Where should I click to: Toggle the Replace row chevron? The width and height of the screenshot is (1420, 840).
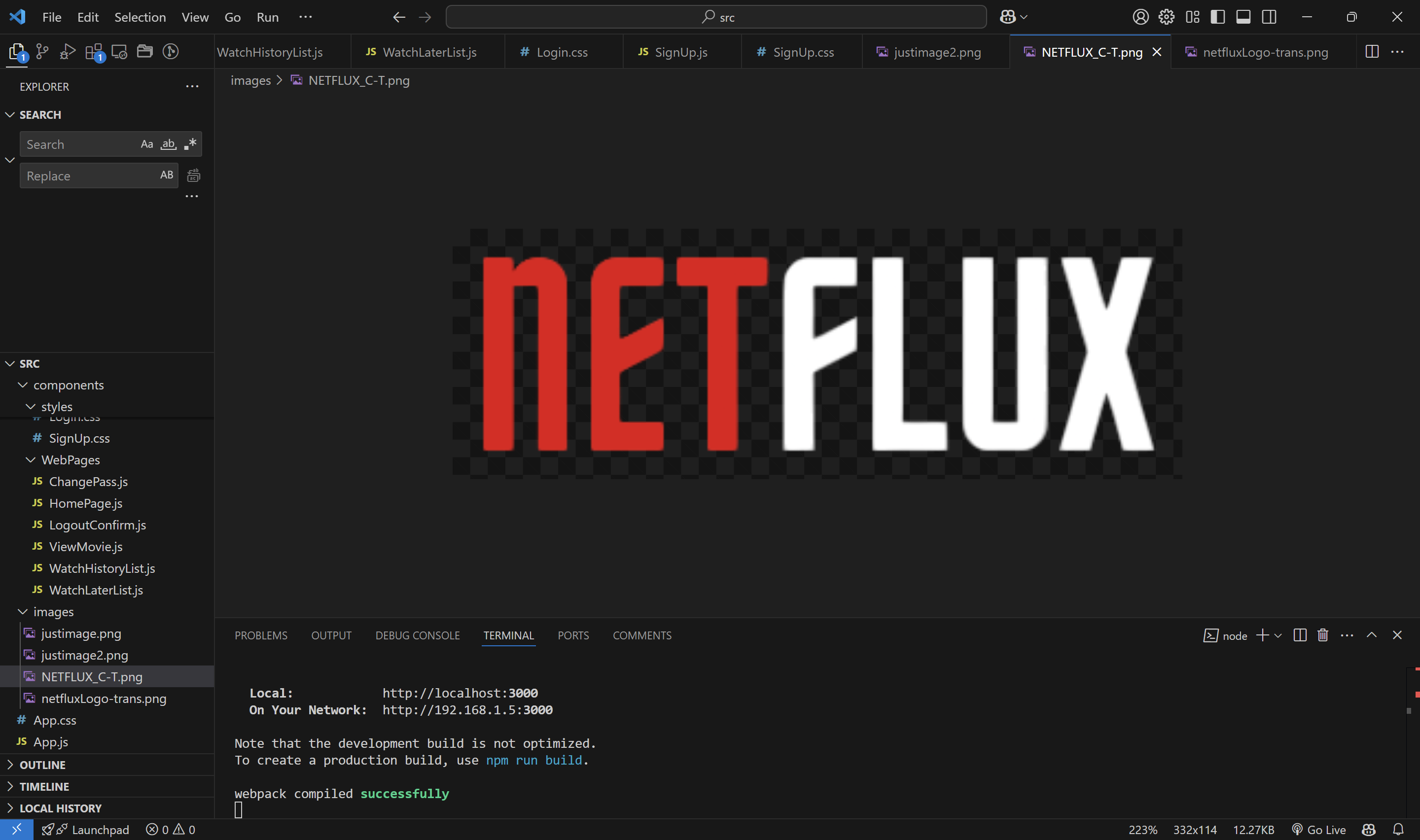click(10, 160)
